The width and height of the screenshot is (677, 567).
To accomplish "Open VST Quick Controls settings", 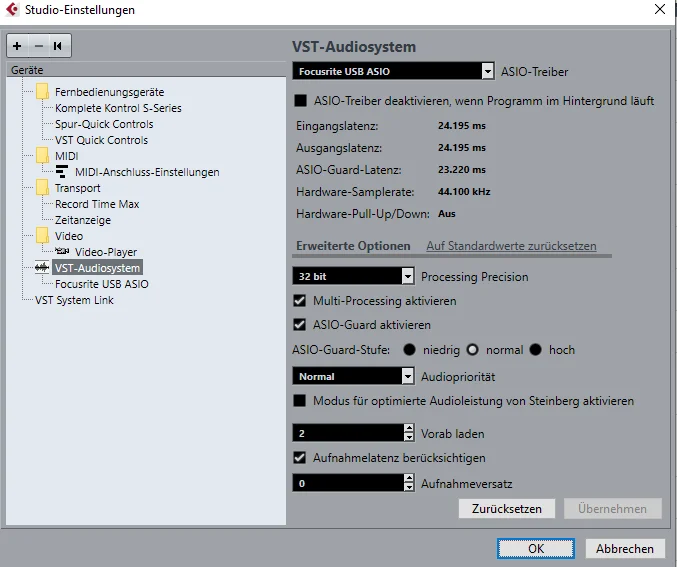I will (x=101, y=140).
